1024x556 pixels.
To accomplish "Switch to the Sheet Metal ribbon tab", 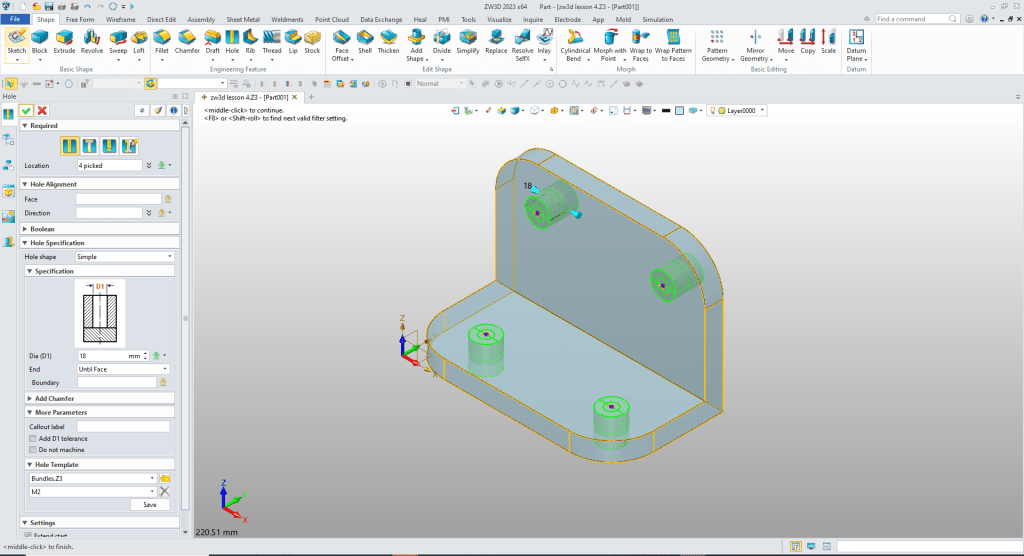I will pos(242,19).
